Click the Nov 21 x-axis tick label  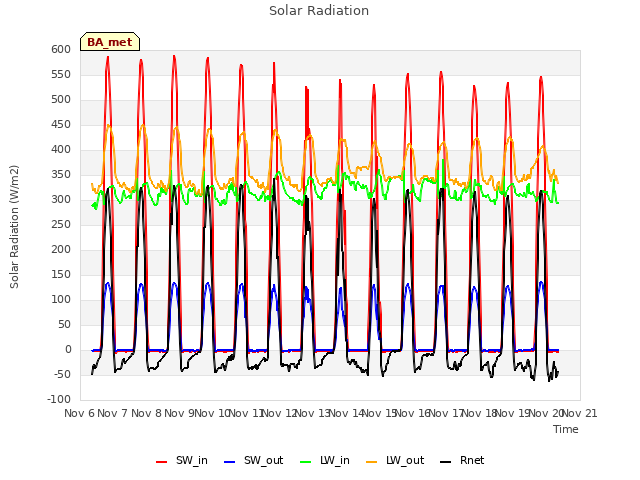(580, 413)
